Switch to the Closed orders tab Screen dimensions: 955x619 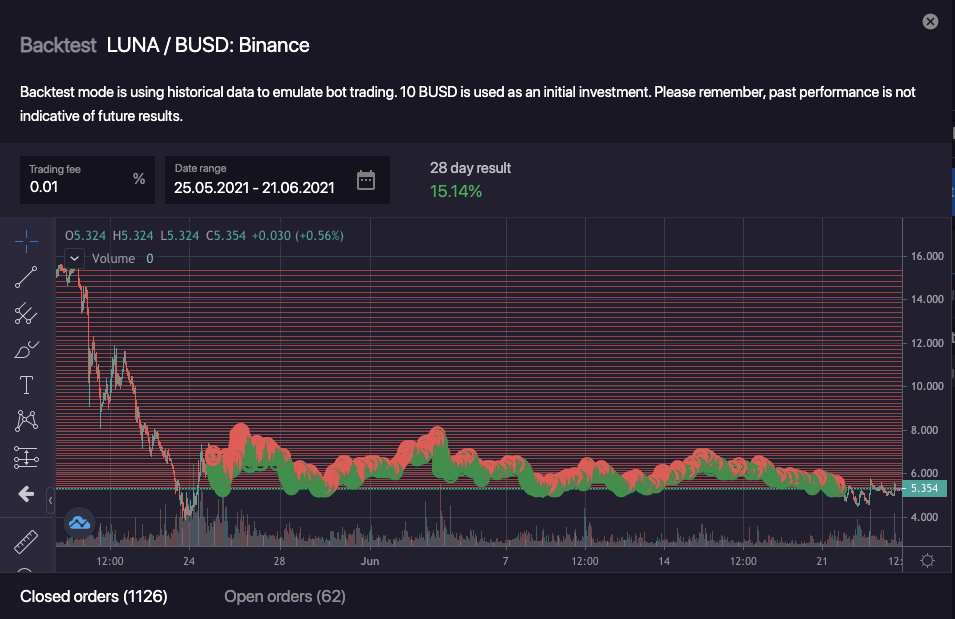(x=94, y=597)
